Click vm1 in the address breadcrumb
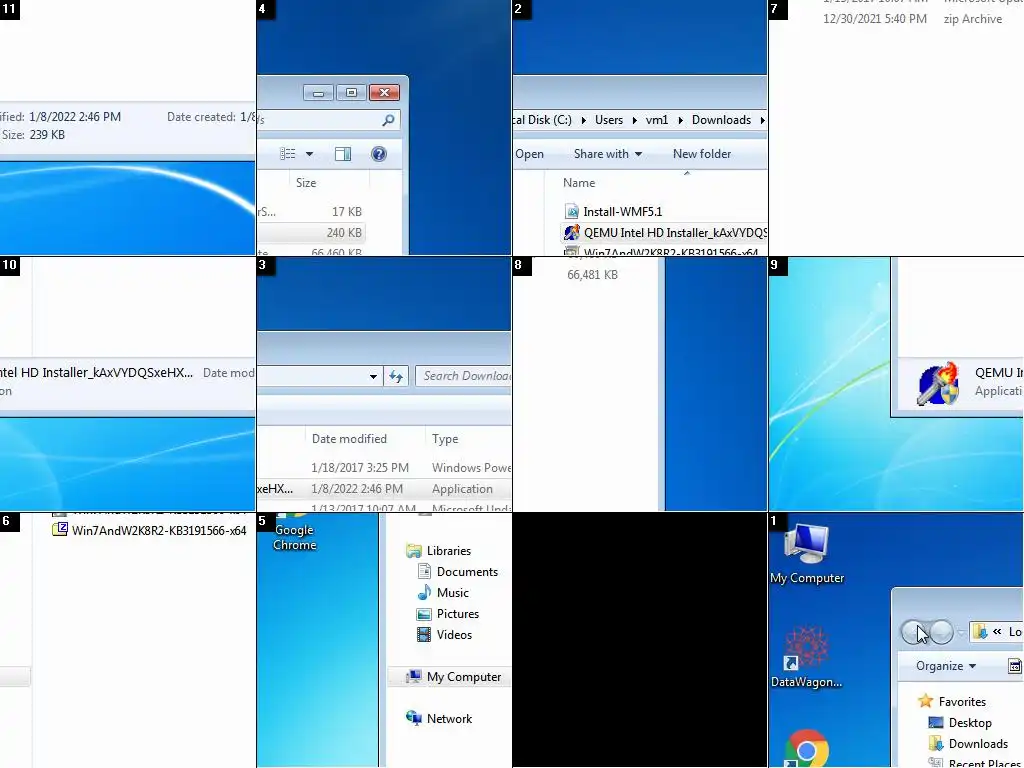Viewport: 1024px width, 768px height. click(x=656, y=120)
